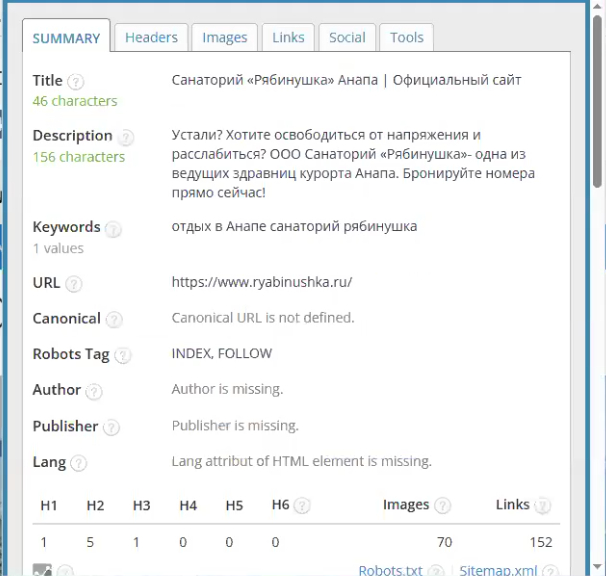Open the Sitemap.xml link
This screenshot has width=606, height=576.
click(x=498, y=570)
